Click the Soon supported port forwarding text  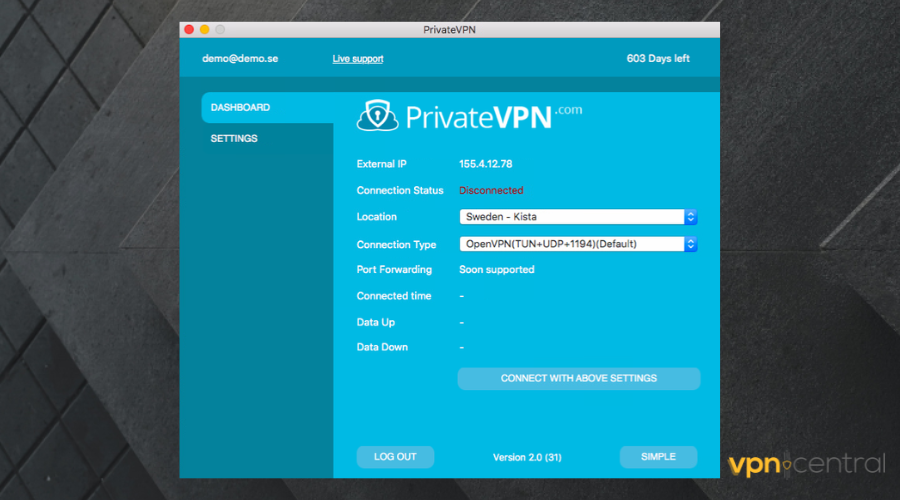(496, 270)
